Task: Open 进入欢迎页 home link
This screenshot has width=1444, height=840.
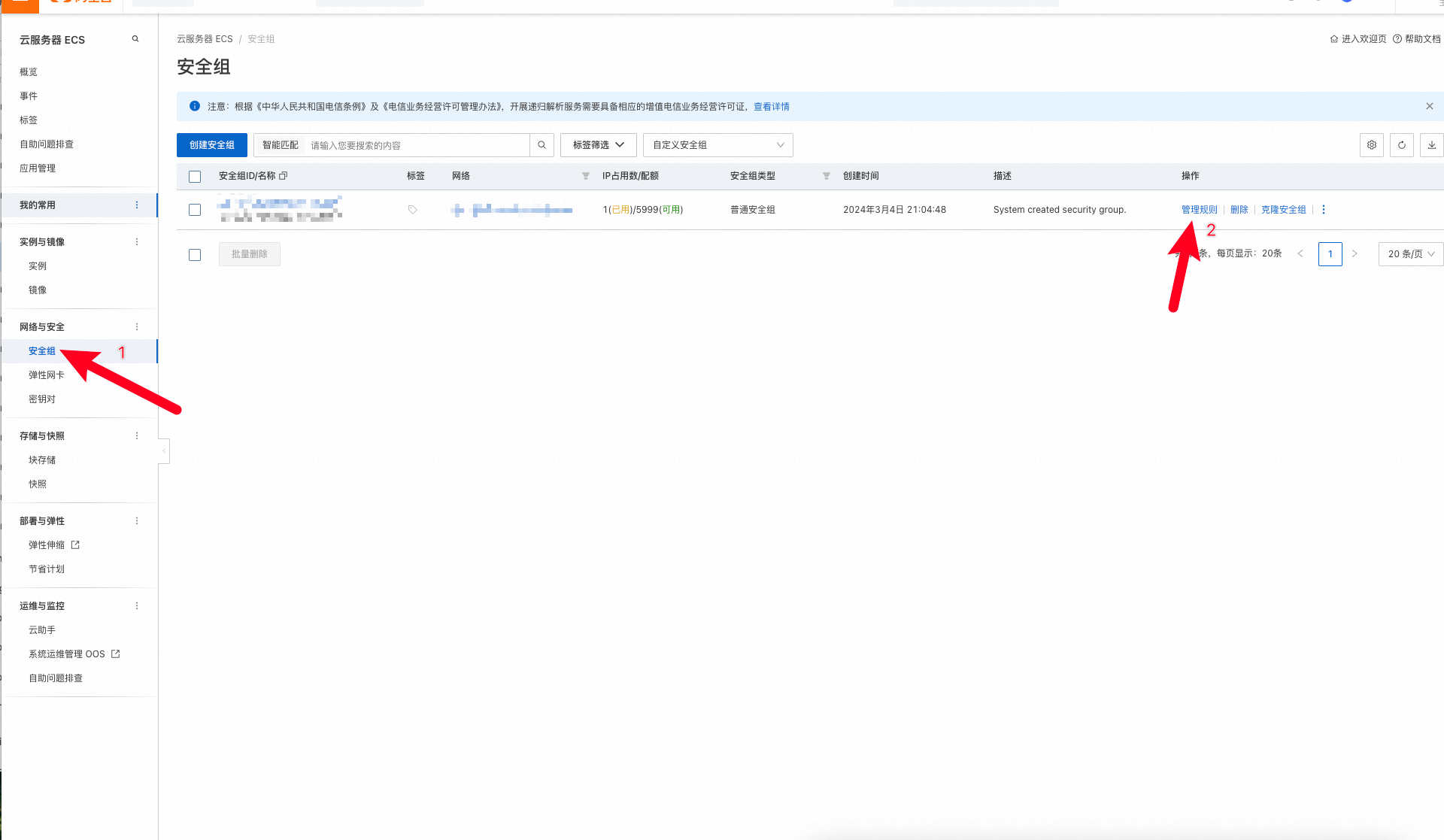Action: pyautogui.click(x=1358, y=39)
